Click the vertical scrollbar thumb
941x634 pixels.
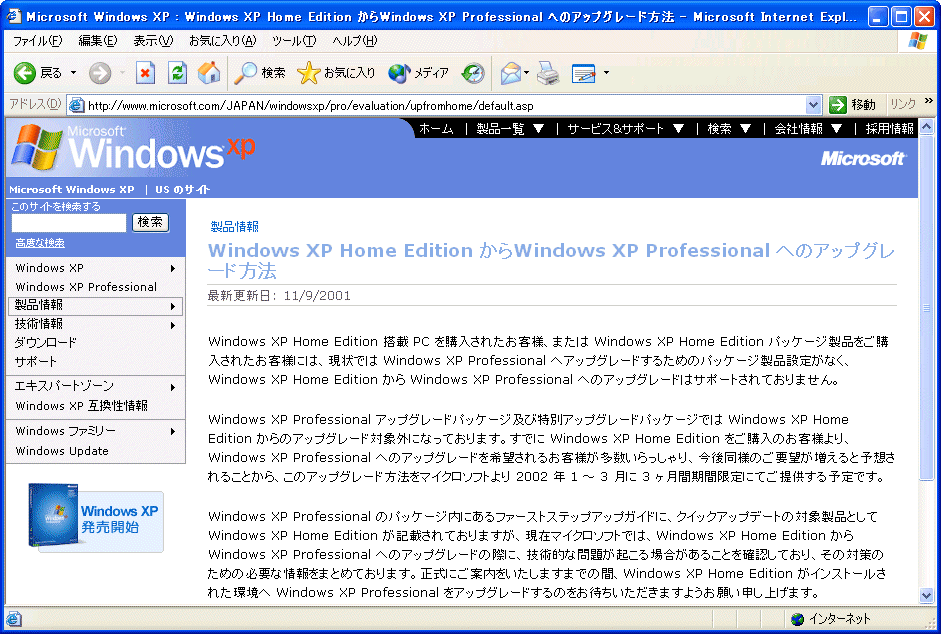pyautogui.click(x=927, y=307)
